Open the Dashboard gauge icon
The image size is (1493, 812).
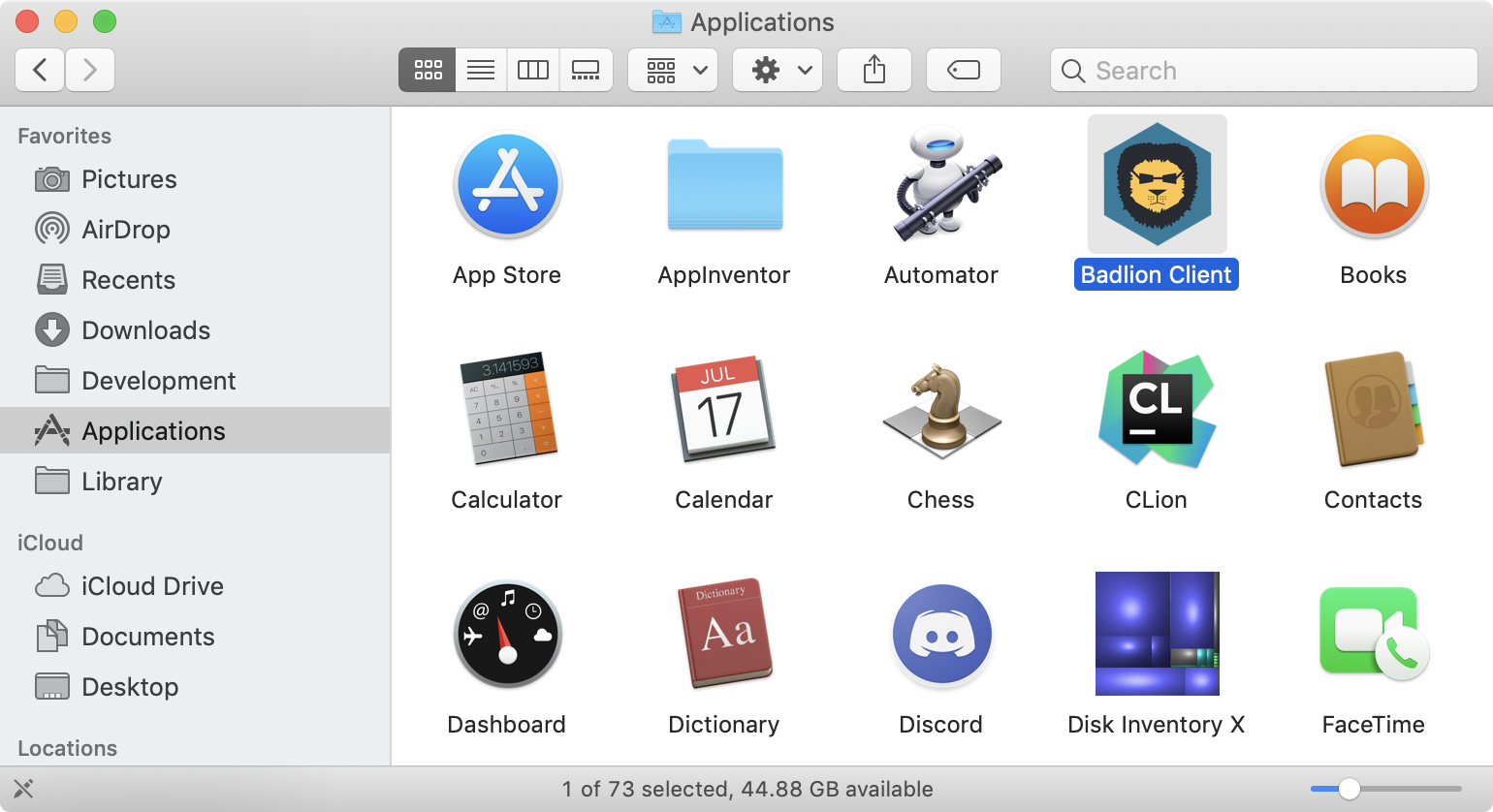507,634
